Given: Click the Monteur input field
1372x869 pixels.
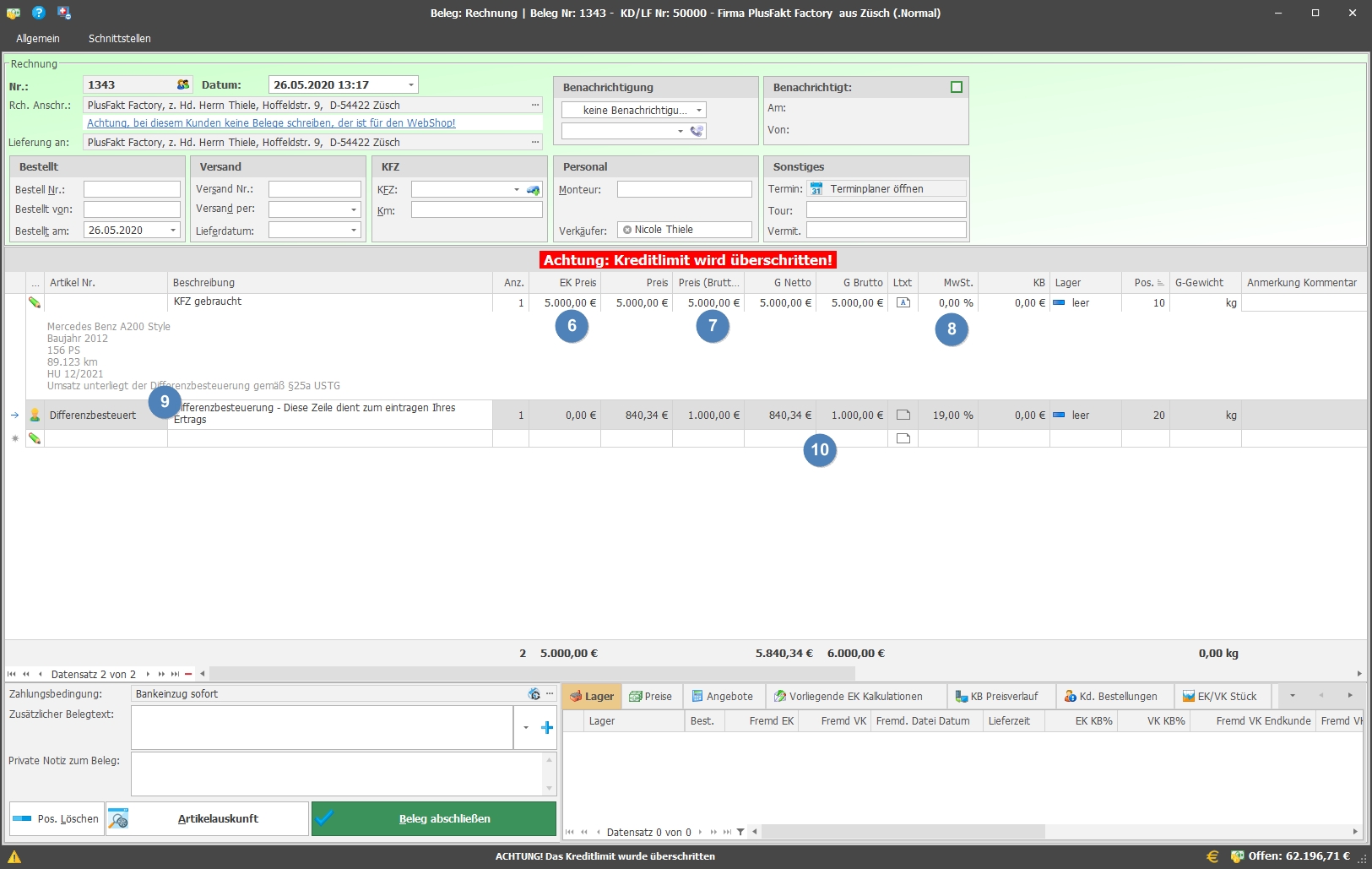Looking at the screenshot, I should click(x=684, y=189).
